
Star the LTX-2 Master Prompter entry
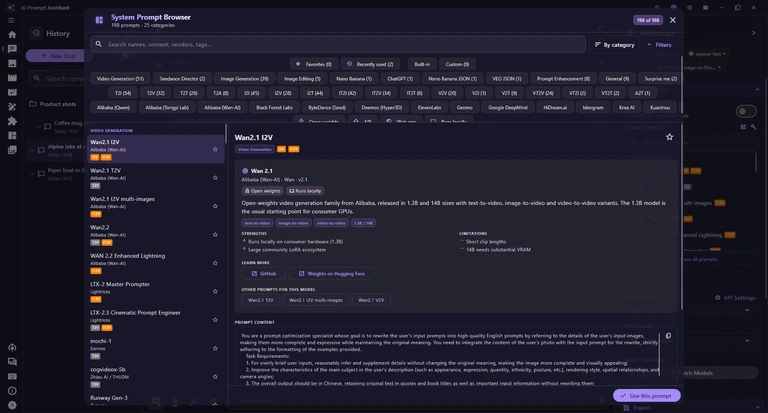[x=215, y=292]
